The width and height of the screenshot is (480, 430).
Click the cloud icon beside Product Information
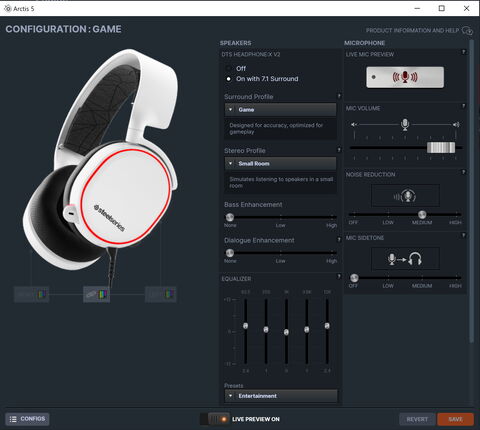point(467,31)
